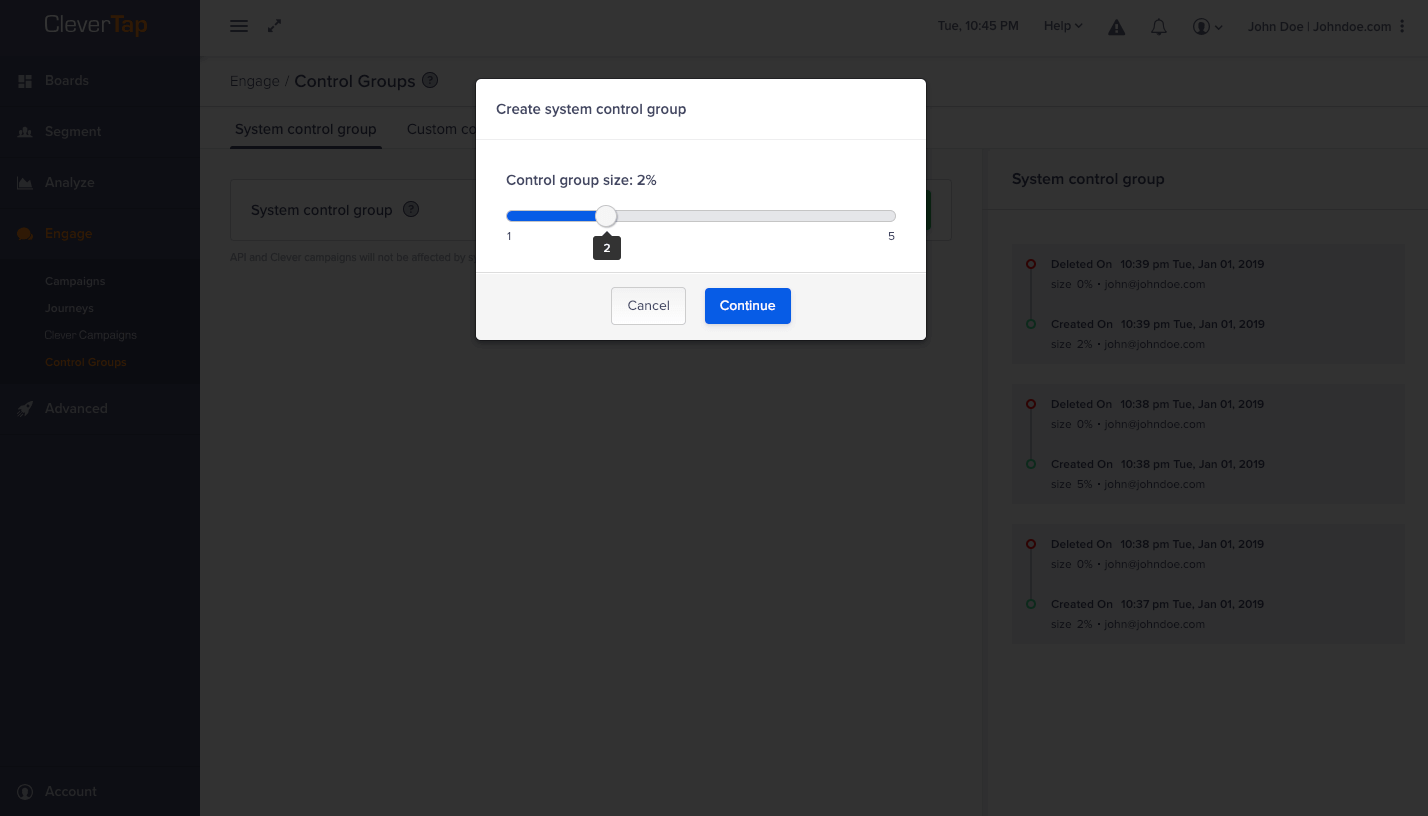The width and height of the screenshot is (1428, 816).
Task: Click the Deleted On 10:38 pm top entry
Action: click(x=1157, y=405)
